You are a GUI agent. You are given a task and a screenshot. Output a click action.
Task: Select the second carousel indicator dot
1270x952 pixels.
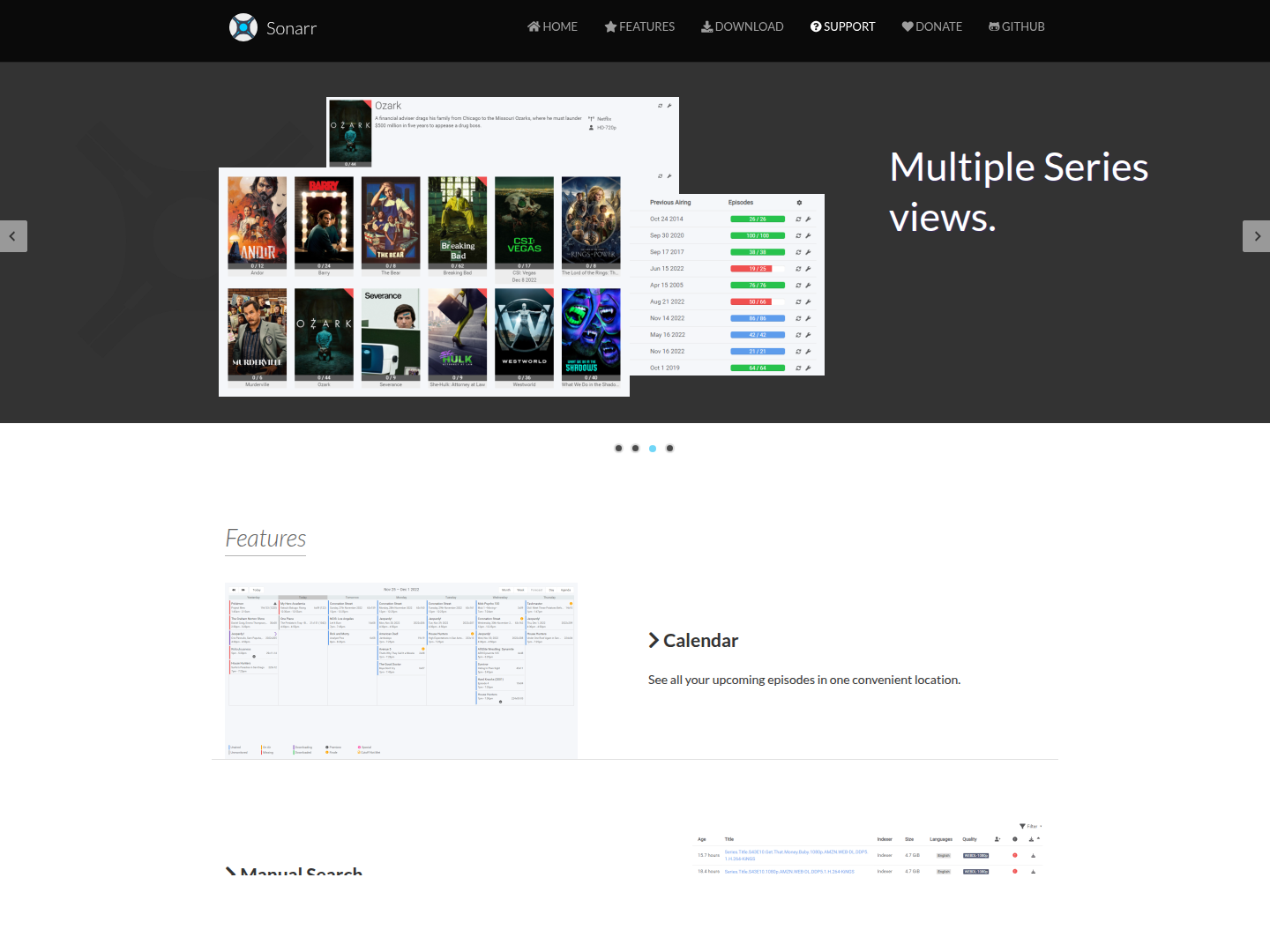coord(636,449)
